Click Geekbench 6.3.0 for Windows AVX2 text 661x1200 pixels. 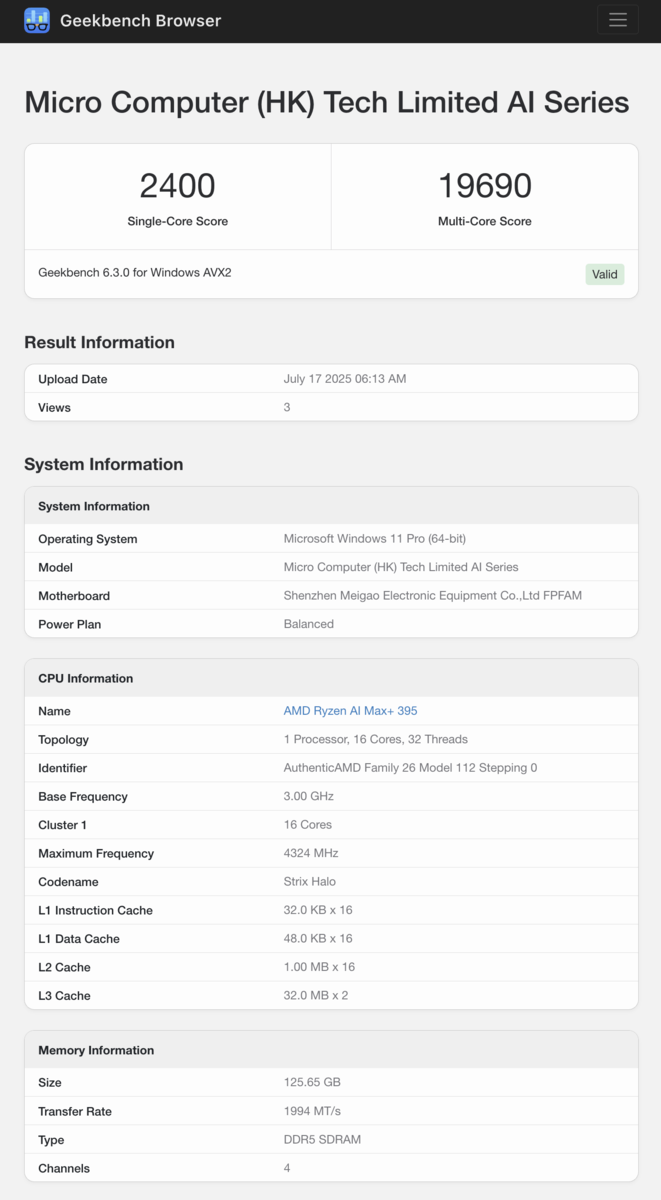135,272
